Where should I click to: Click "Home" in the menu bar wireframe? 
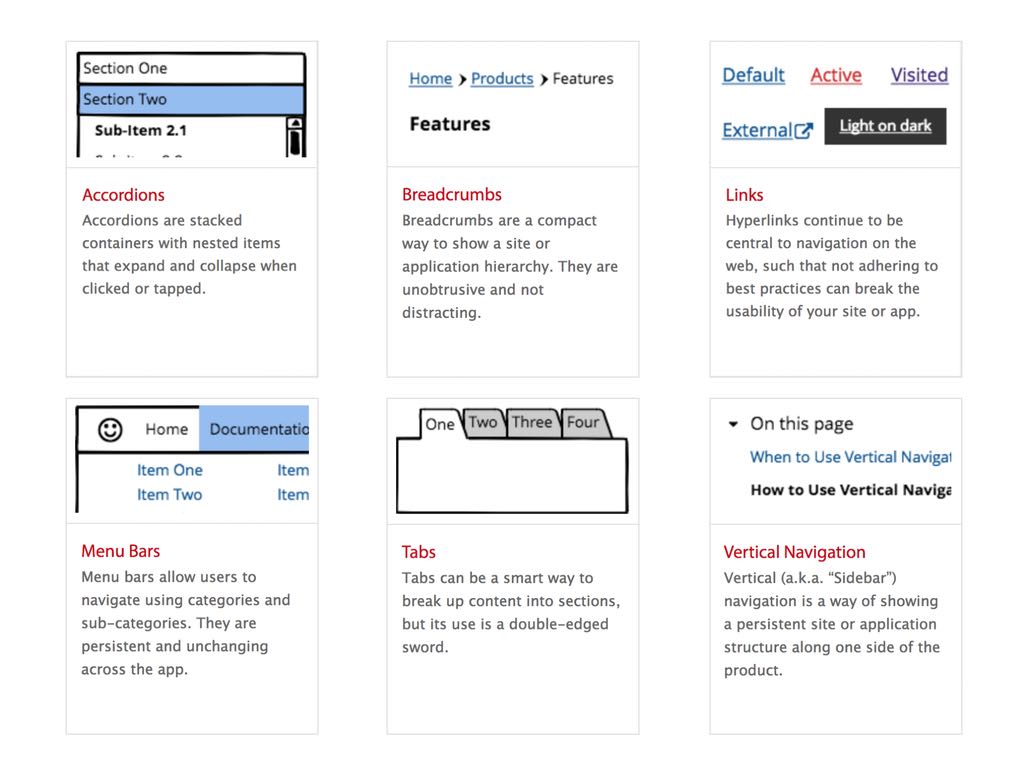166,429
